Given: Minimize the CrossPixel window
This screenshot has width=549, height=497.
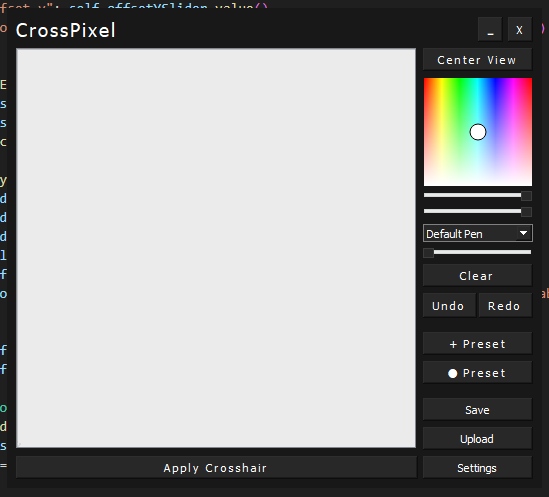Looking at the screenshot, I should [490, 29].
